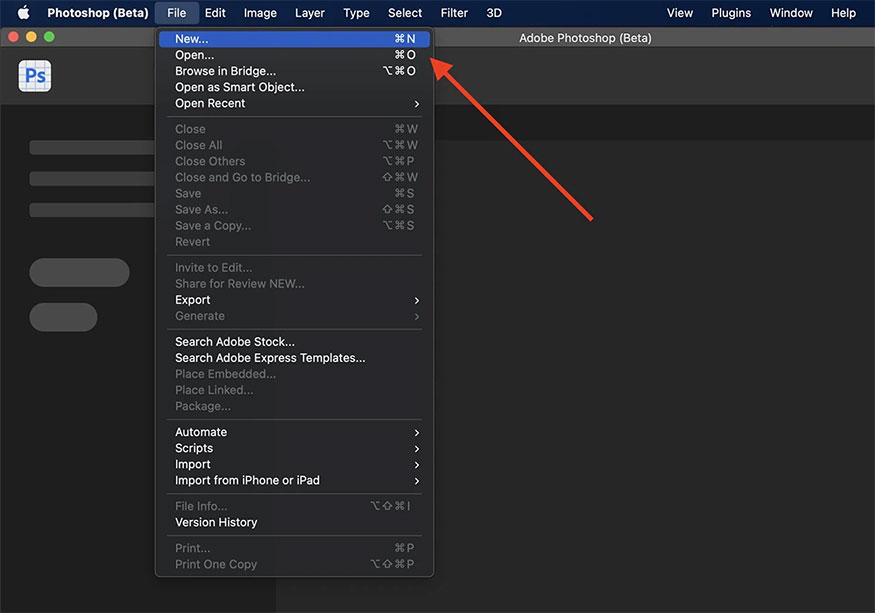Click the Photoshop Ps home icon

[35, 76]
